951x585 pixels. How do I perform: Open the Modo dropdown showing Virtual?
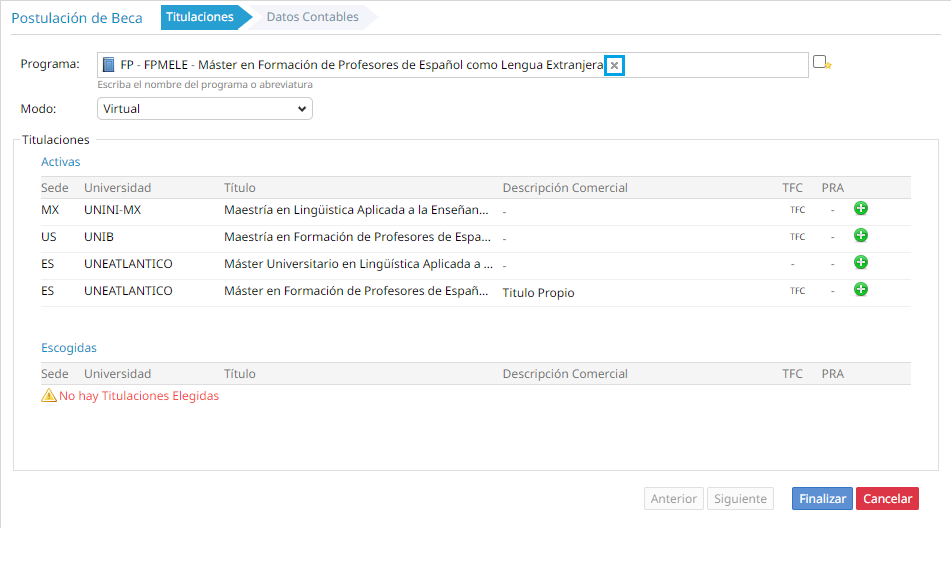pos(205,108)
